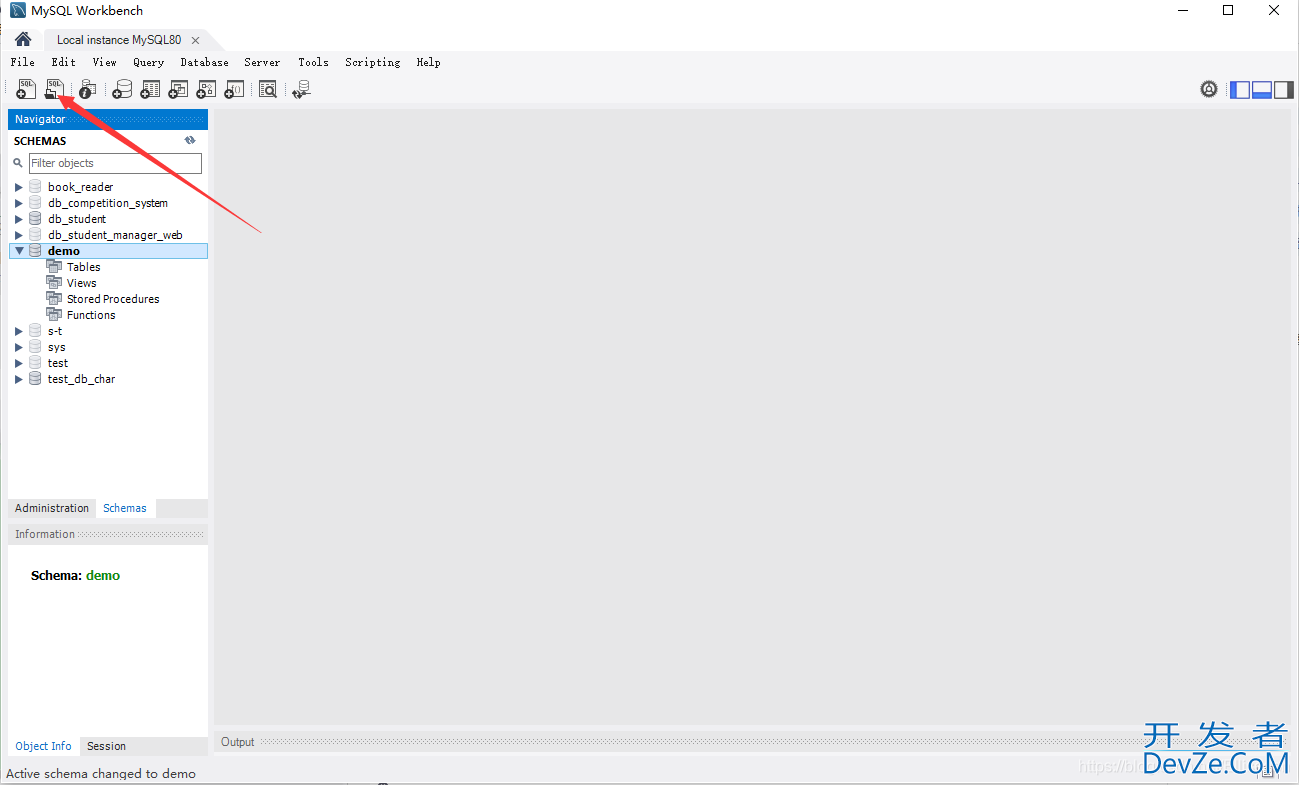The image size is (1299, 785).
Task: Toggle the right sidebar panel
Action: [x=1284, y=89]
